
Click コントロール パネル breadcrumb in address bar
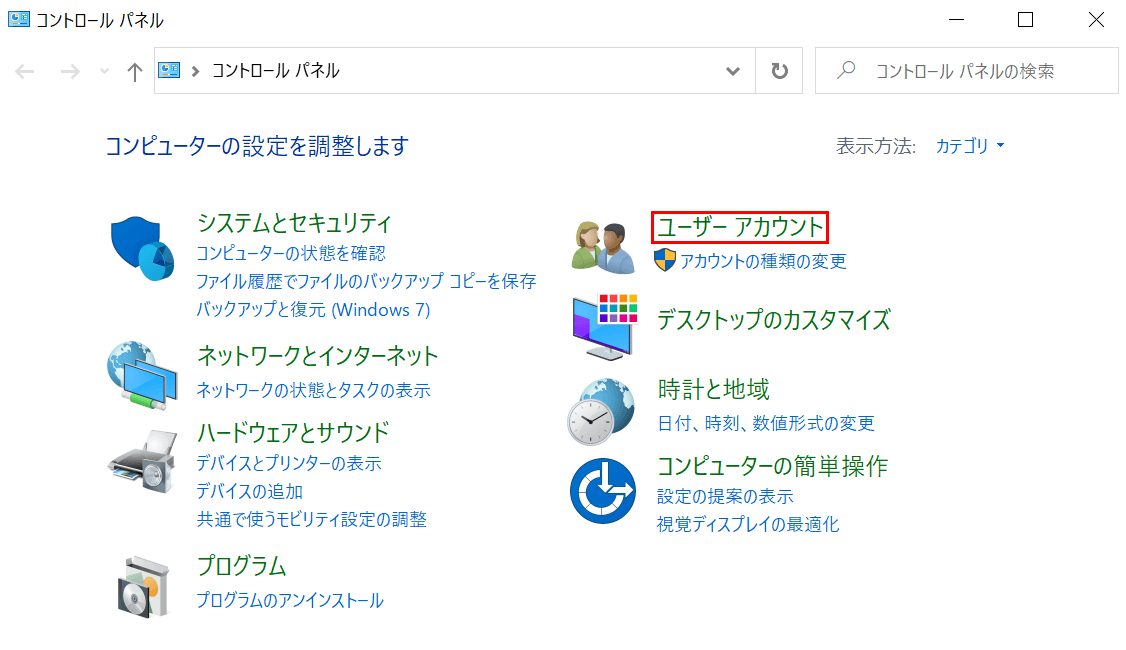(275, 70)
